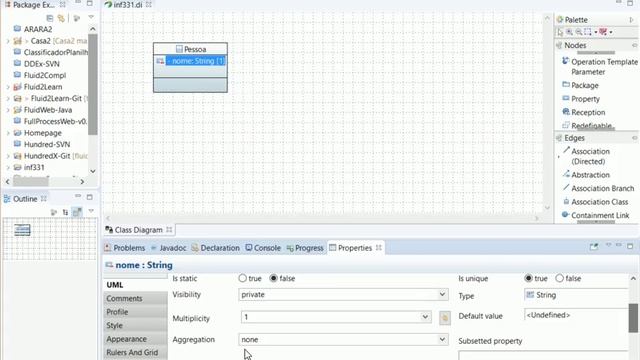Open Style section in Properties
The width and height of the screenshot is (640, 360).
135,325
